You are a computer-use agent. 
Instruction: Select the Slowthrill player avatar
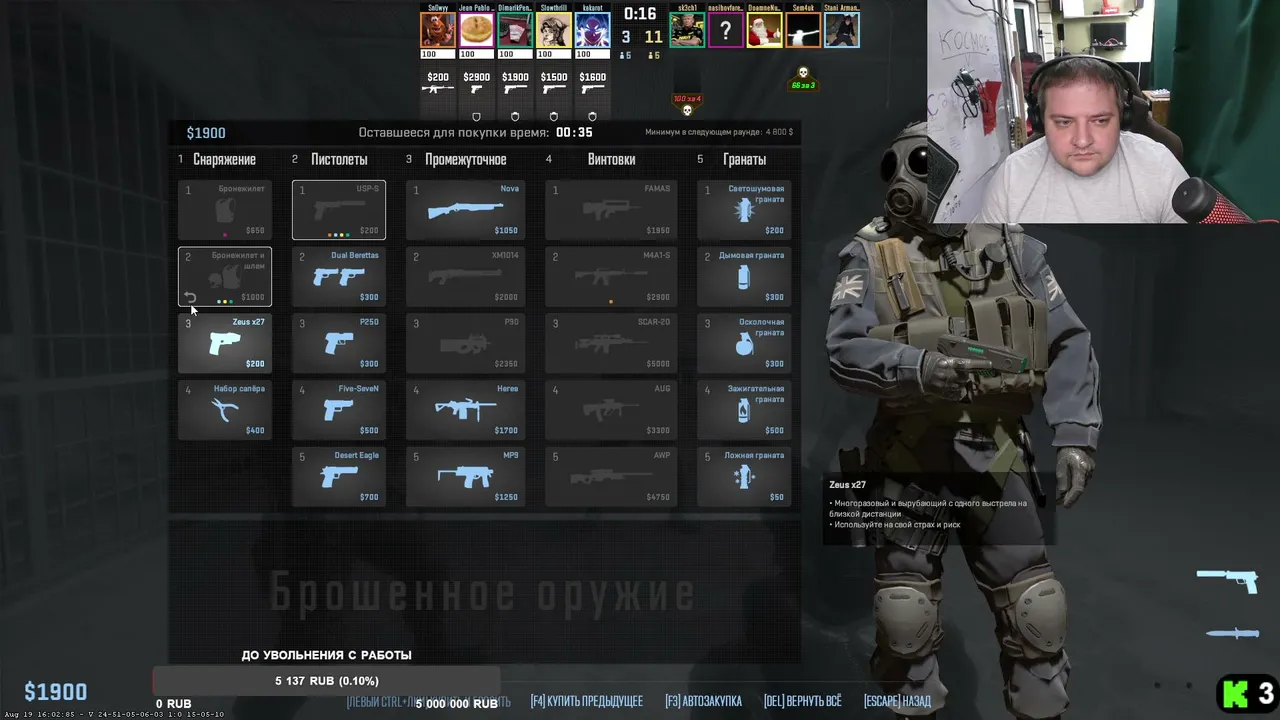click(554, 29)
